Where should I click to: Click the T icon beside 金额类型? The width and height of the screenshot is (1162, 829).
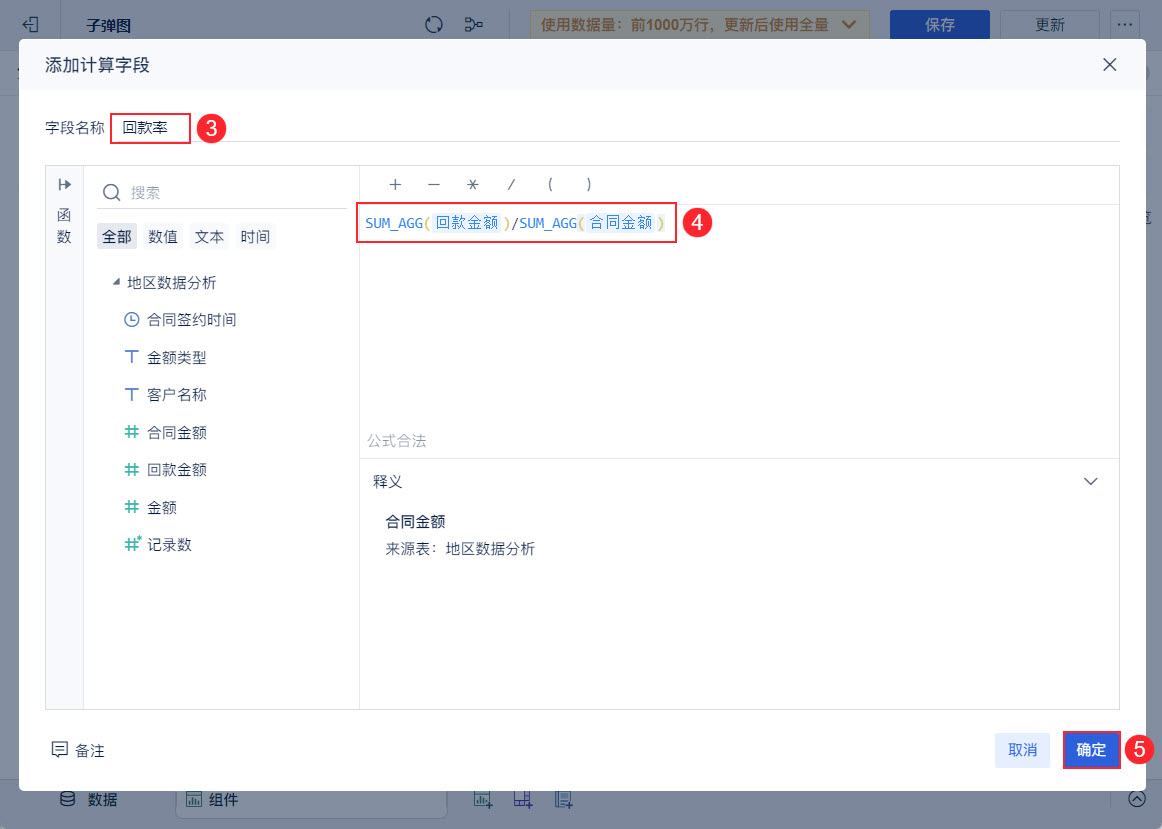pyautogui.click(x=131, y=357)
